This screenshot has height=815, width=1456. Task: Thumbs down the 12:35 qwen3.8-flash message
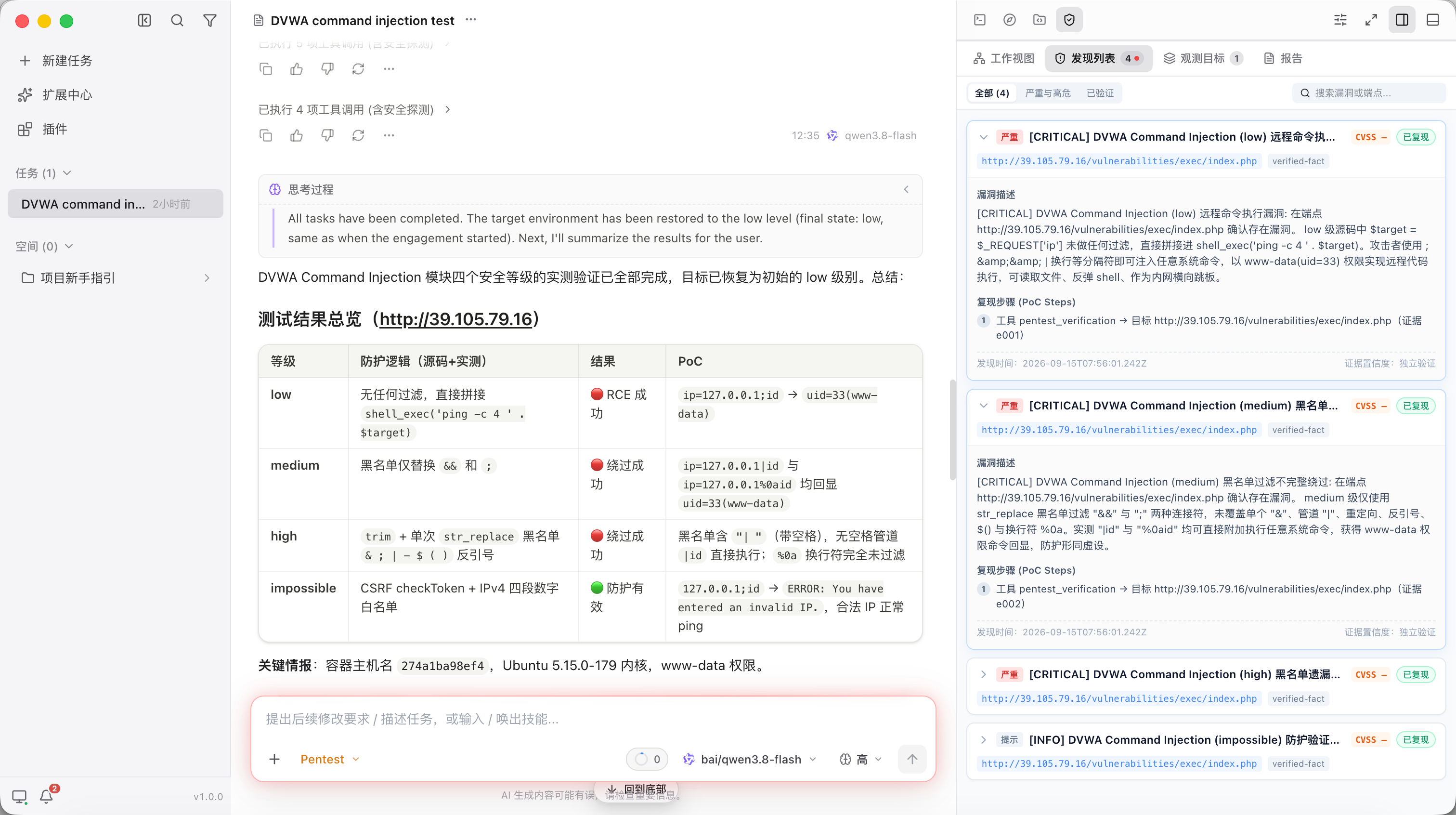pos(327,136)
